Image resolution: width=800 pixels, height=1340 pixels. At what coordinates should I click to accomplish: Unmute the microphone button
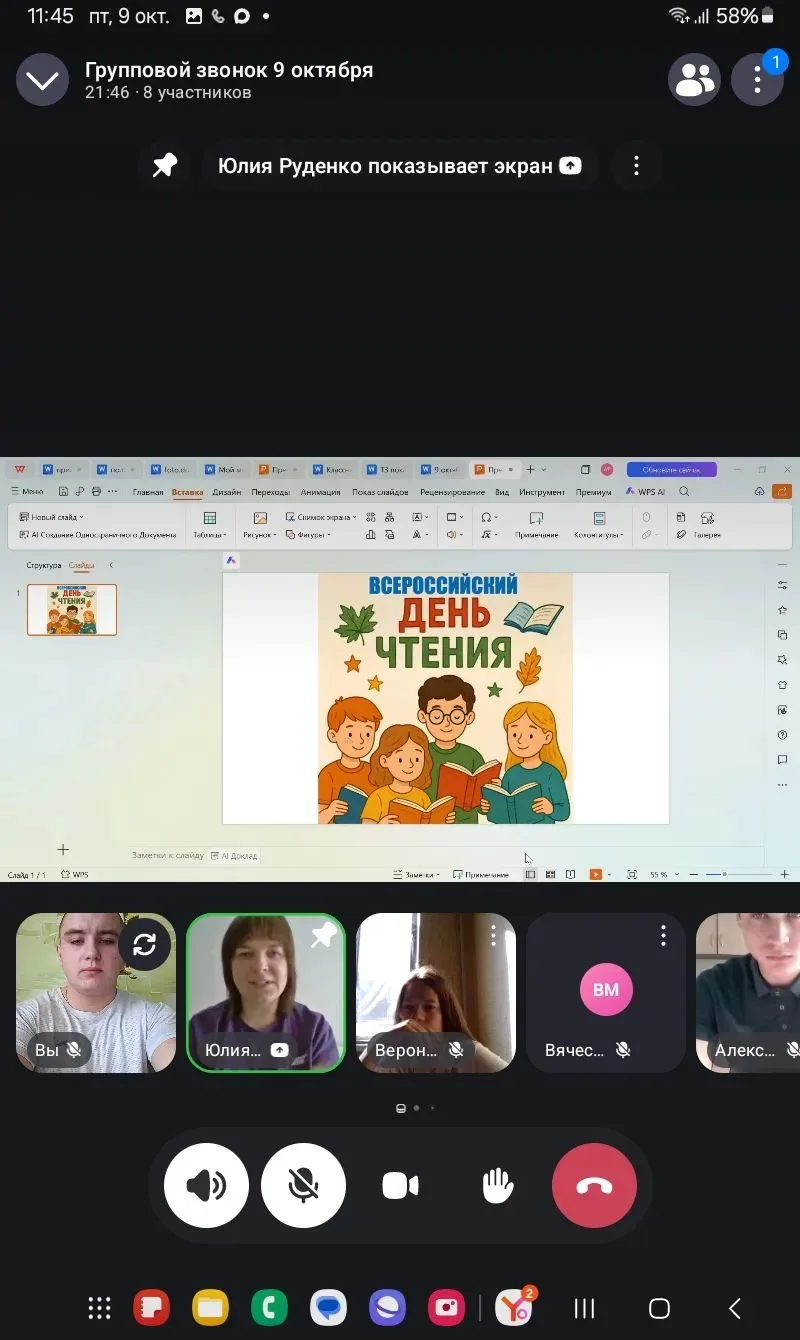point(303,1185)
